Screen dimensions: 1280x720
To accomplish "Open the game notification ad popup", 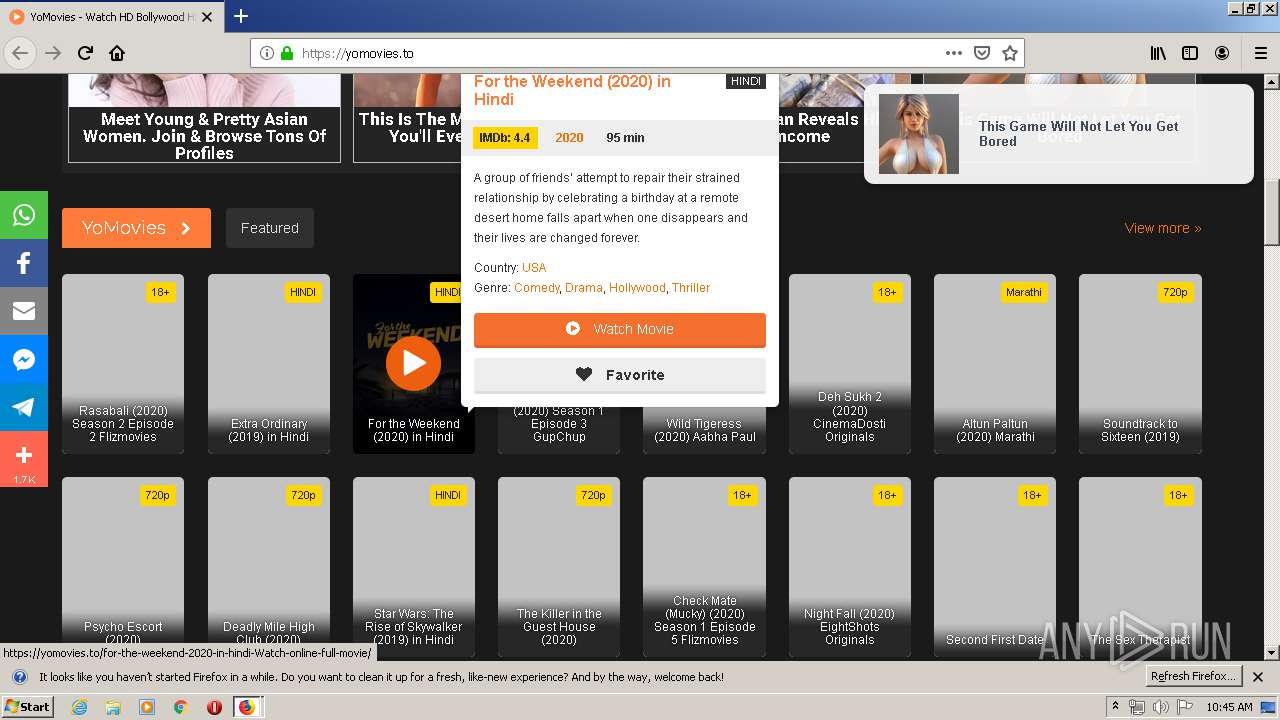I will [1058, 134].
